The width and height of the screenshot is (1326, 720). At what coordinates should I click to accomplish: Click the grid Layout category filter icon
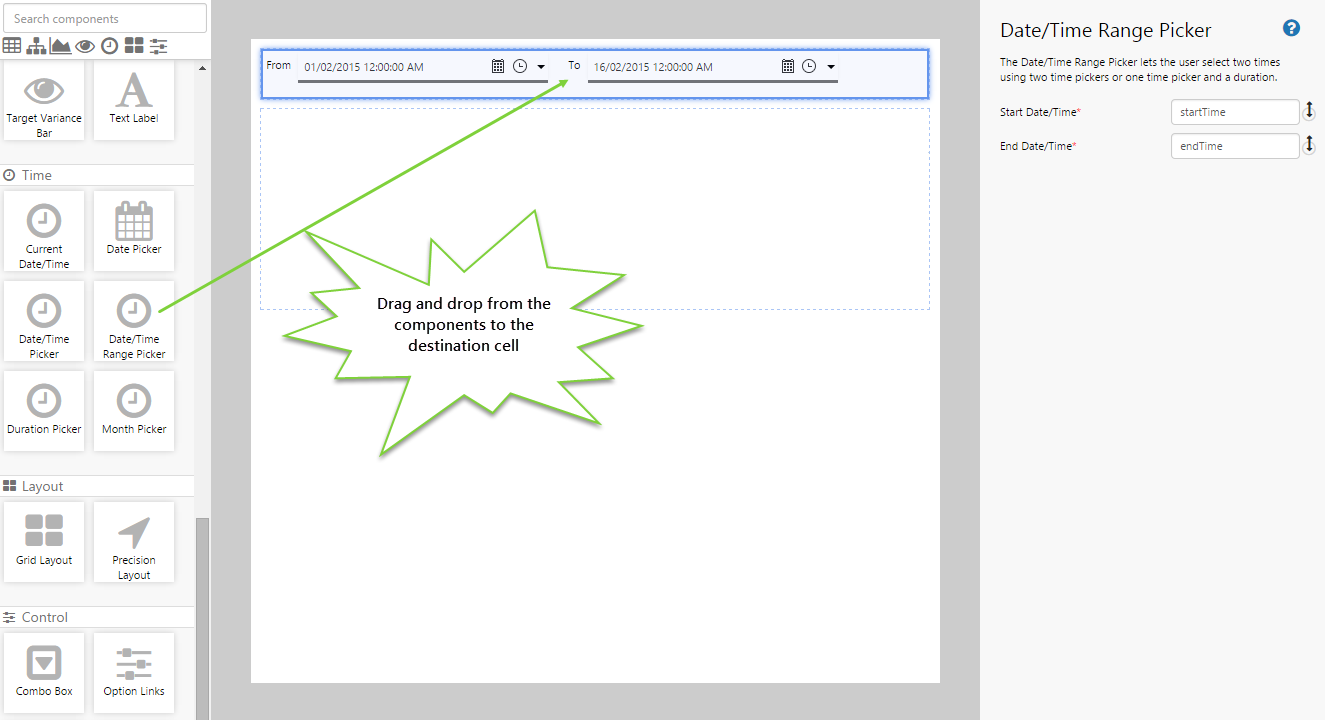[134, 46]
